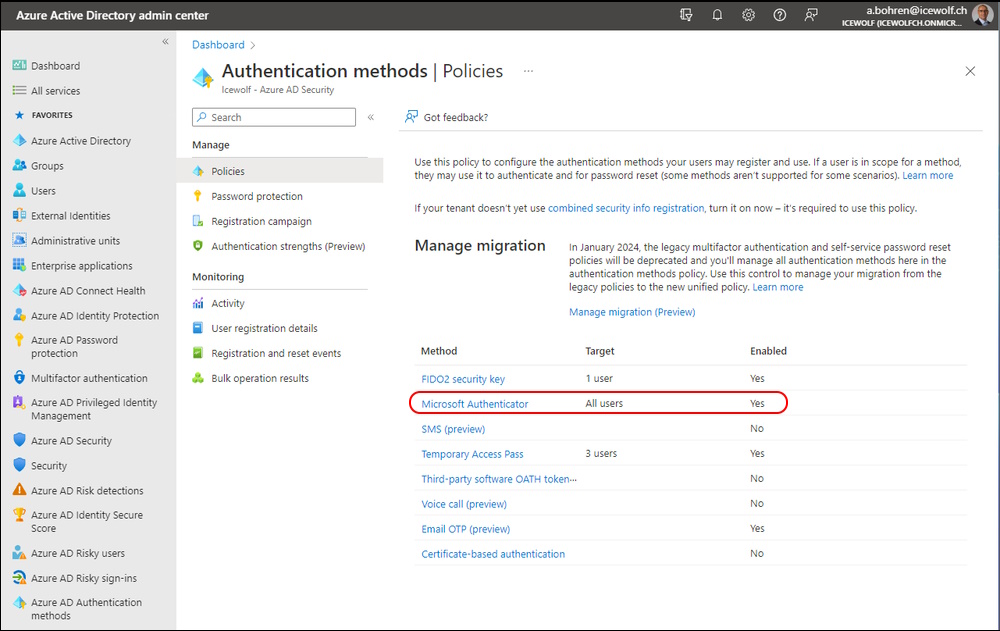
Task: Open the Microsoft Authenticator method
Action: 474,404
